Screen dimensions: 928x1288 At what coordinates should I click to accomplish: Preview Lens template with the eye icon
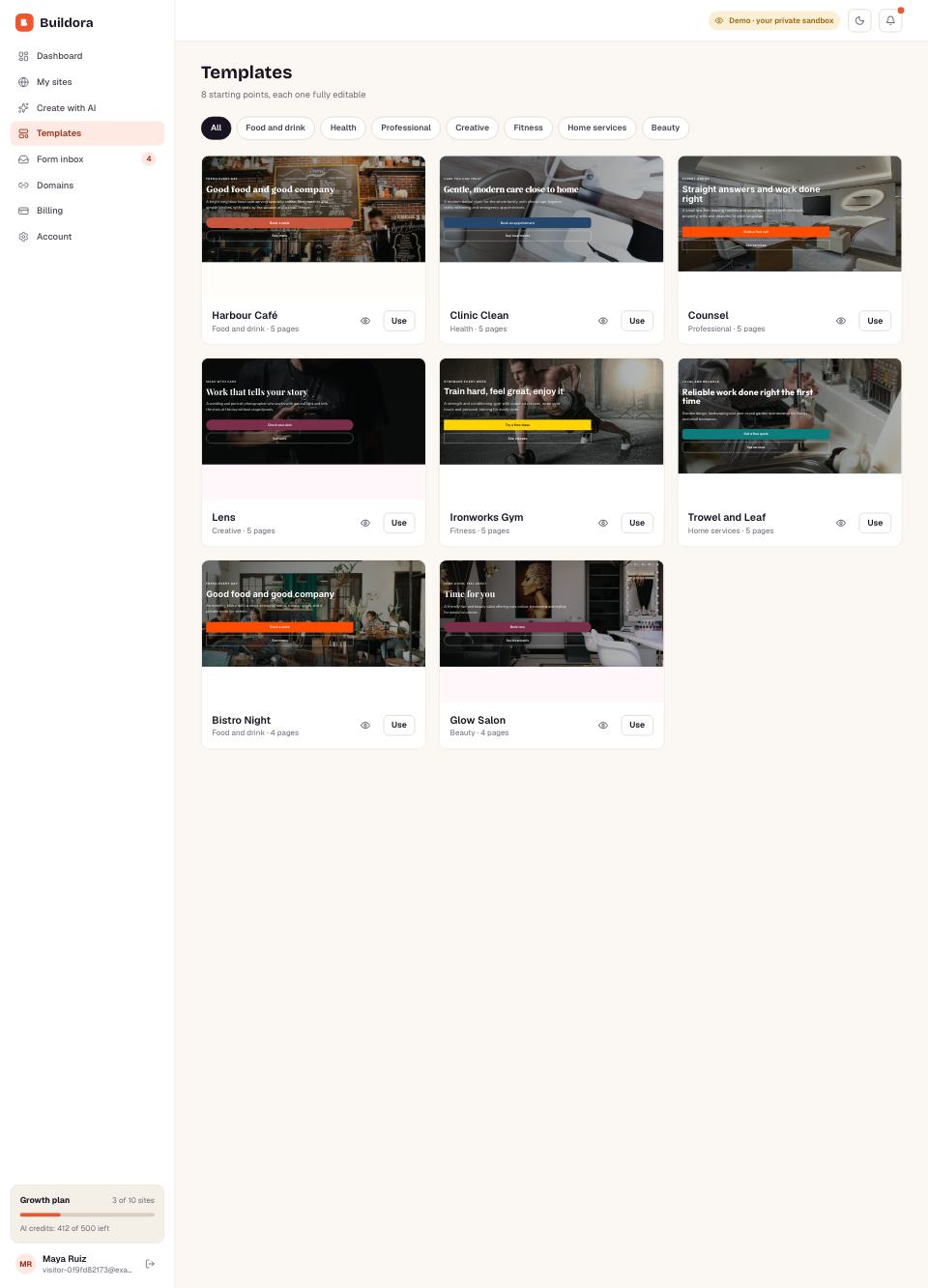click(x=365, y=523)
